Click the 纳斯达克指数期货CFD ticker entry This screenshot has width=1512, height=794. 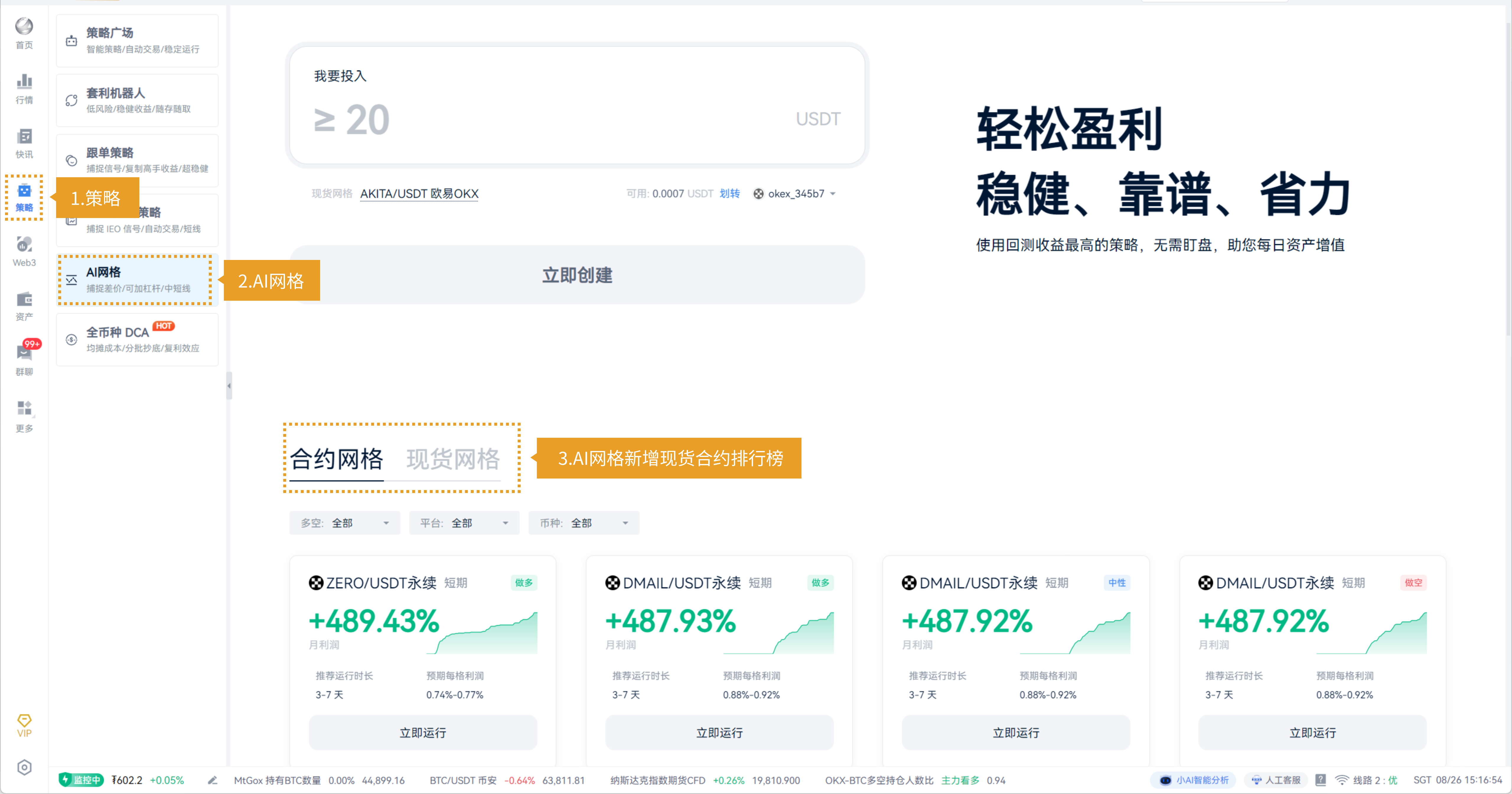point(705,780)
